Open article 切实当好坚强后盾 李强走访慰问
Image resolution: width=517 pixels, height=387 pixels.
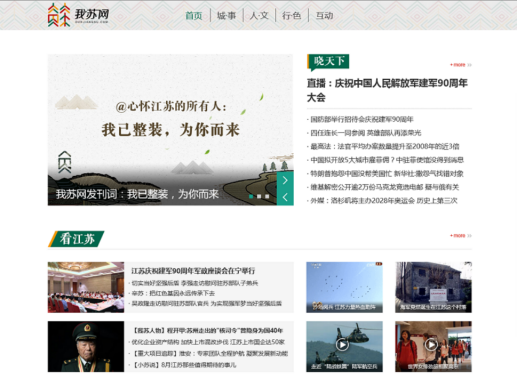point(195,283)
